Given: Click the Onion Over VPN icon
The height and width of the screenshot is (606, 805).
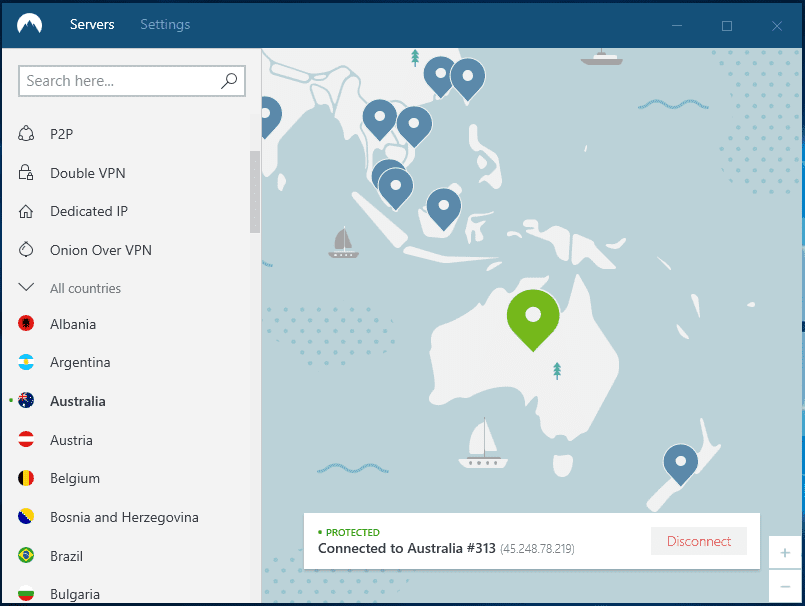Looking at the screenshot, I should tap(26, 250).
